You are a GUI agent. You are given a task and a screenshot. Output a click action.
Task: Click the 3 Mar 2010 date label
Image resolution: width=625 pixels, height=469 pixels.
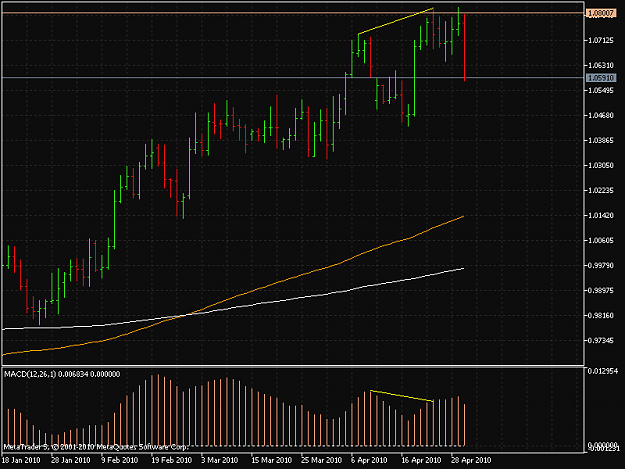[x=220, y=460]
